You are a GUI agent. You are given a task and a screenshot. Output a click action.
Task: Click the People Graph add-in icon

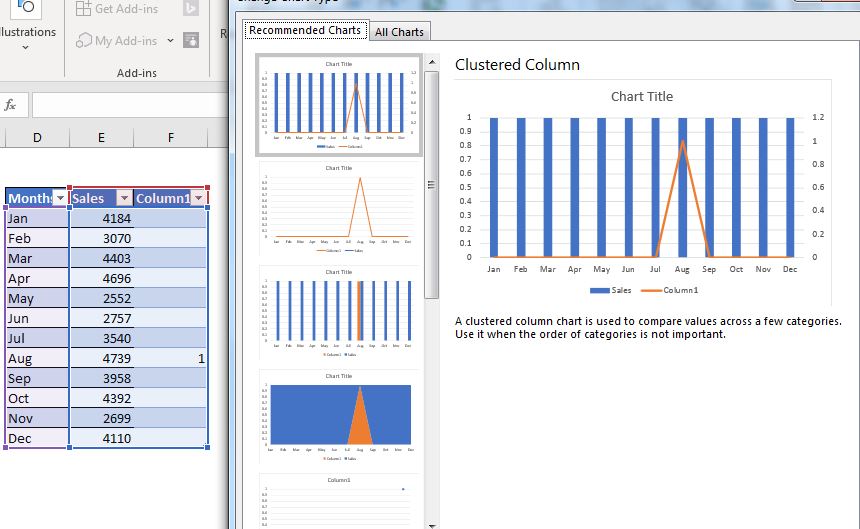[191, 40]
